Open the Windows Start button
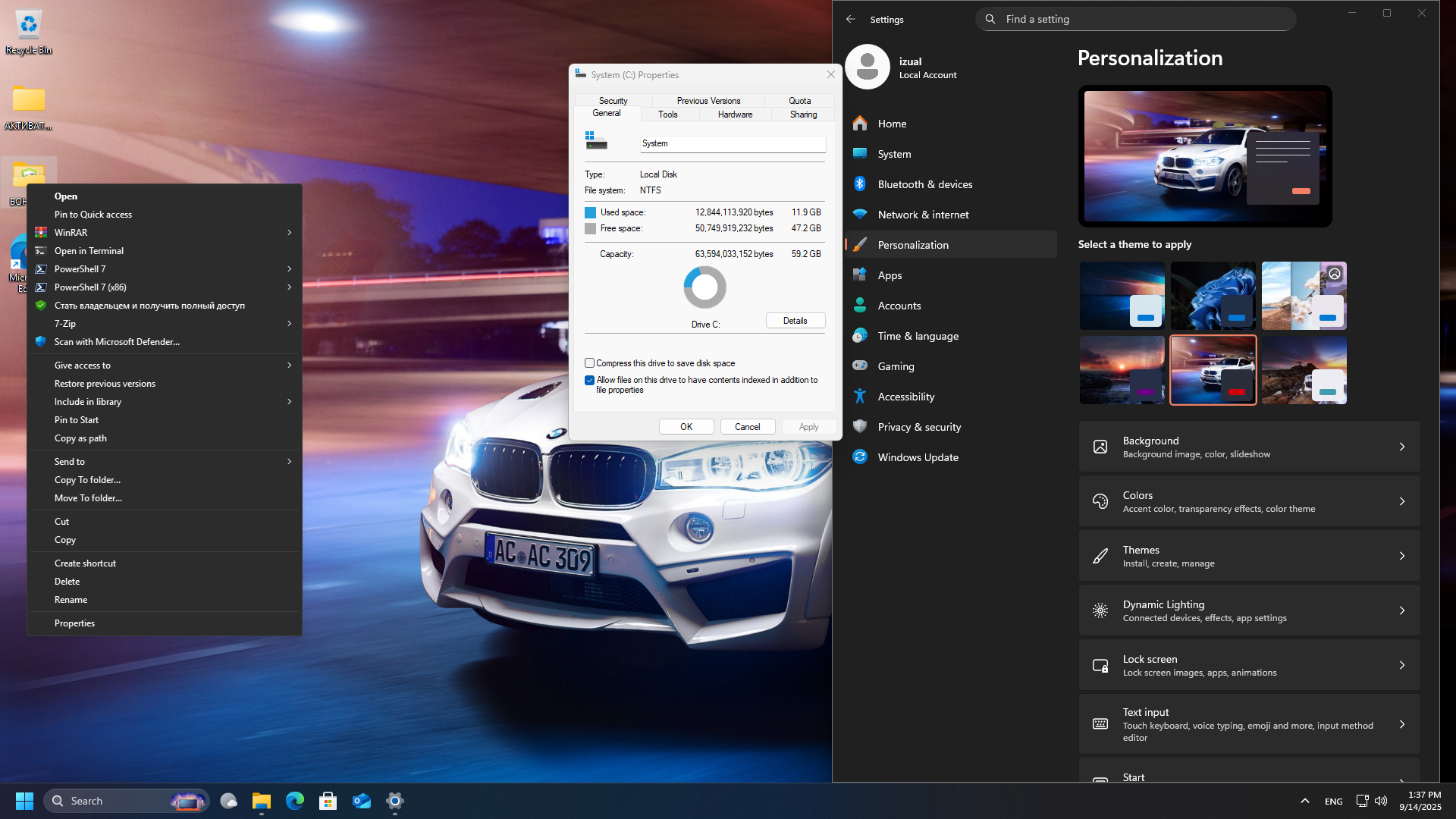 24,801
